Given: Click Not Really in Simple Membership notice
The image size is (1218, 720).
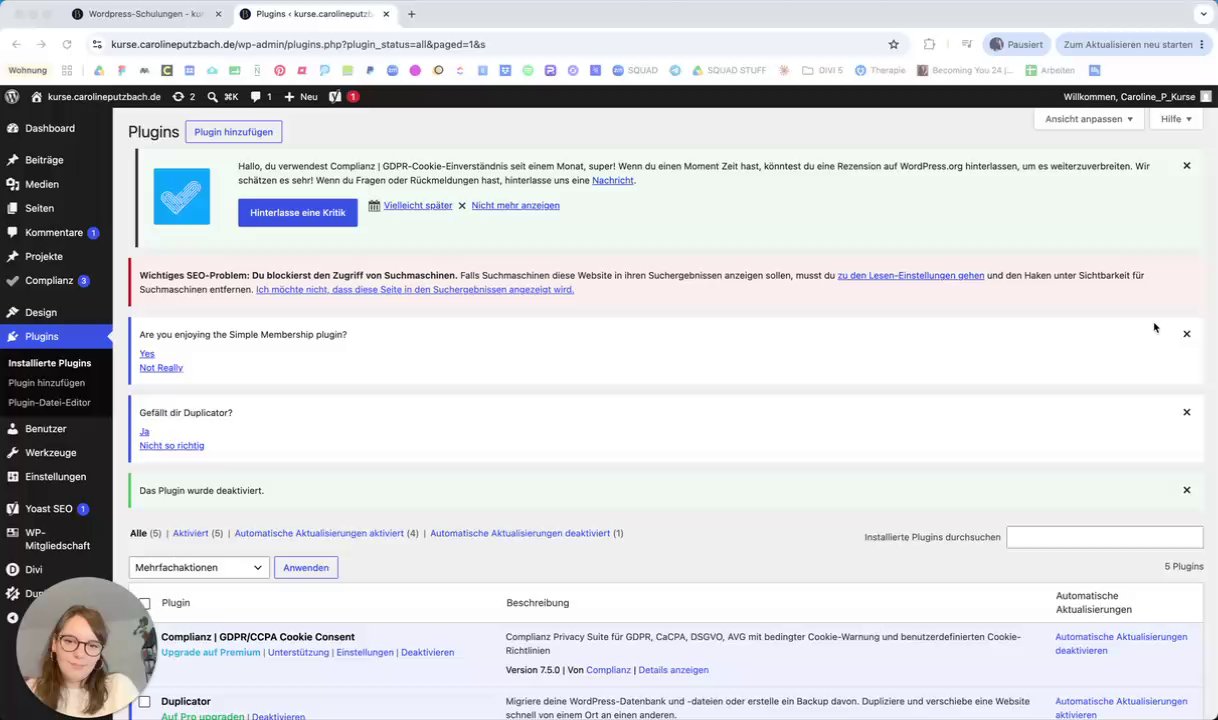Looking at the screenshot, I should point(161,368).
